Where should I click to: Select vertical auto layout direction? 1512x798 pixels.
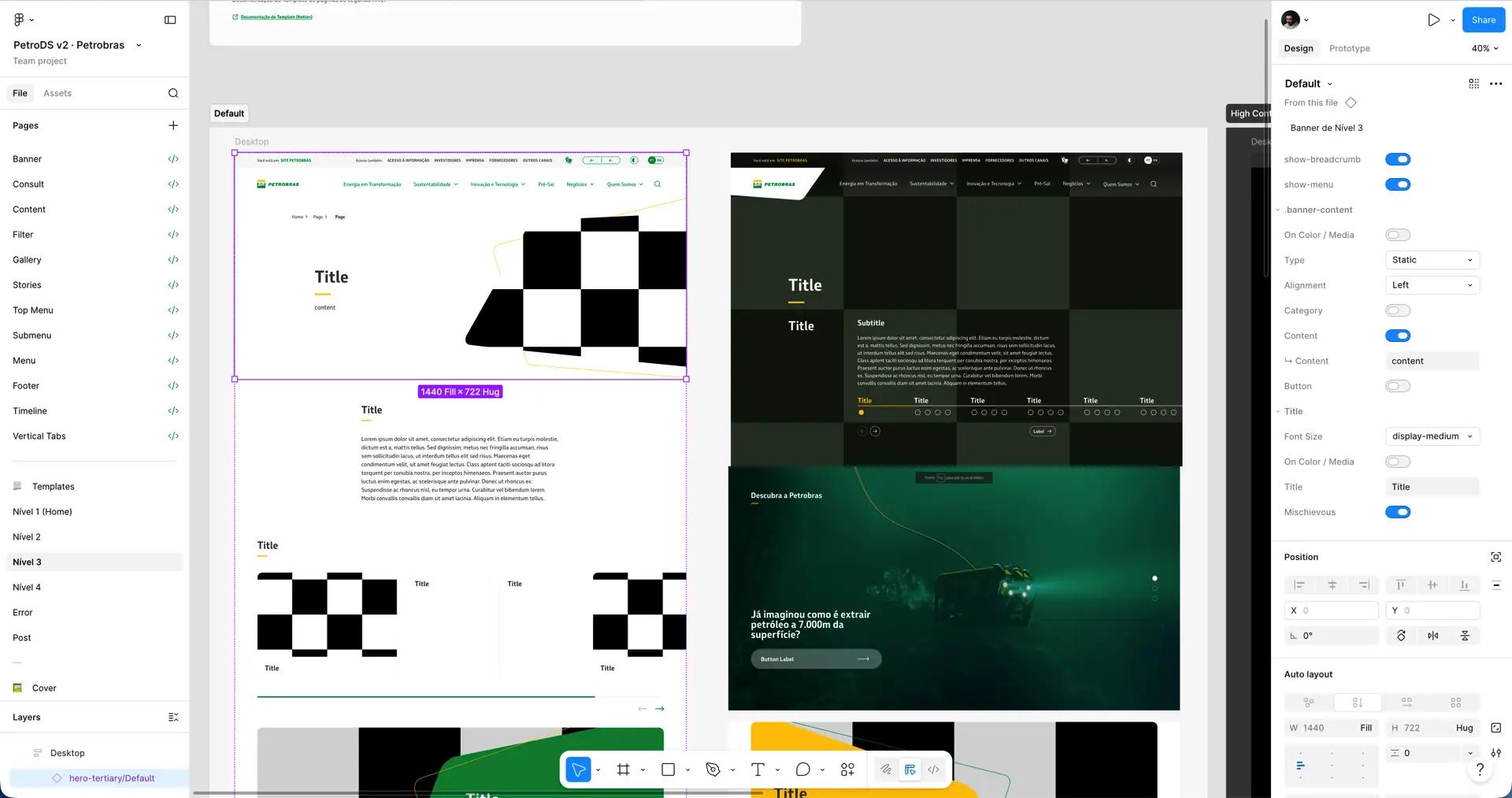coord(1357,702)
